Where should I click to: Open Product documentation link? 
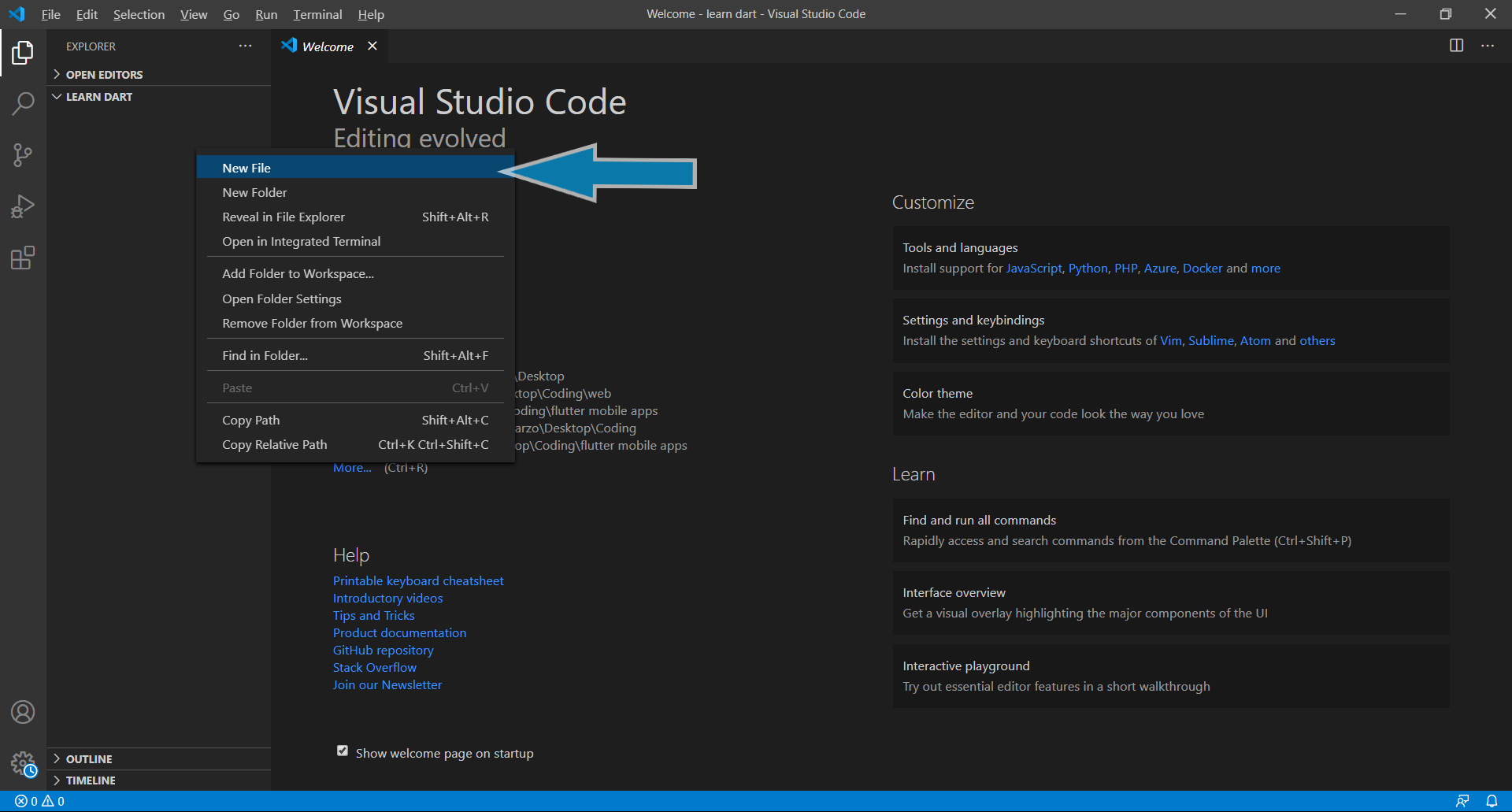(399, 632)
